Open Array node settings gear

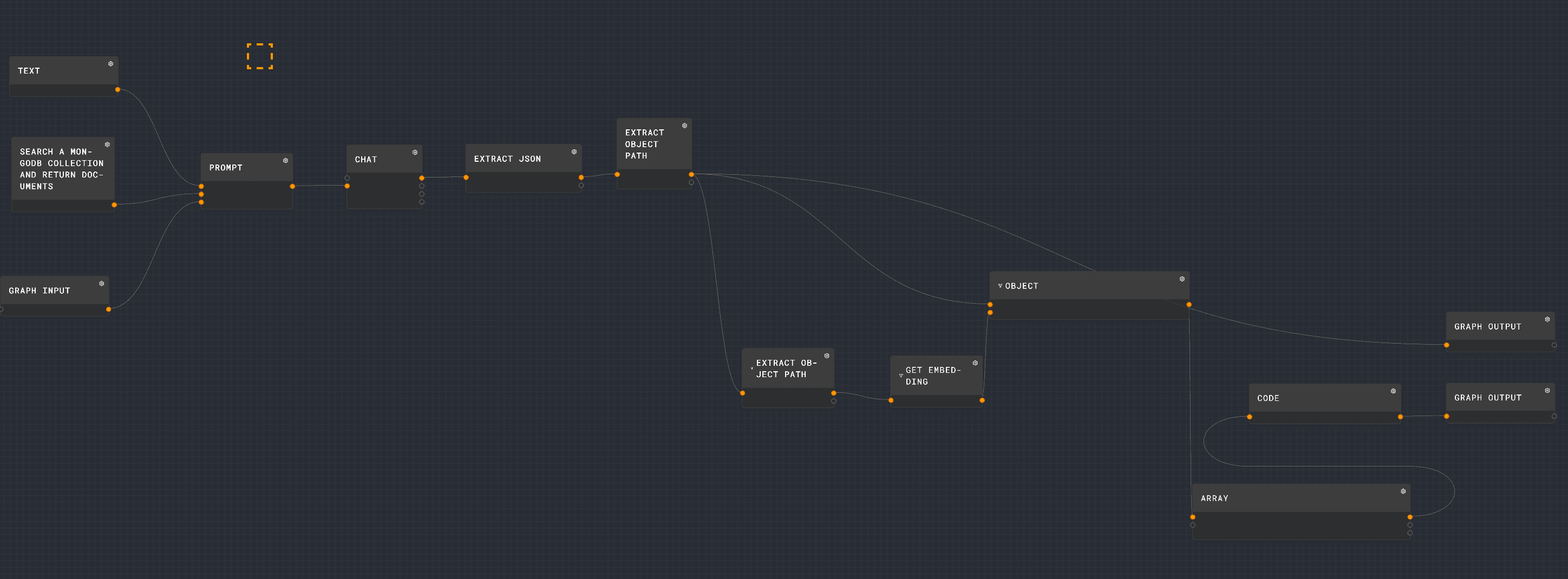click(x=1403, y=491)
